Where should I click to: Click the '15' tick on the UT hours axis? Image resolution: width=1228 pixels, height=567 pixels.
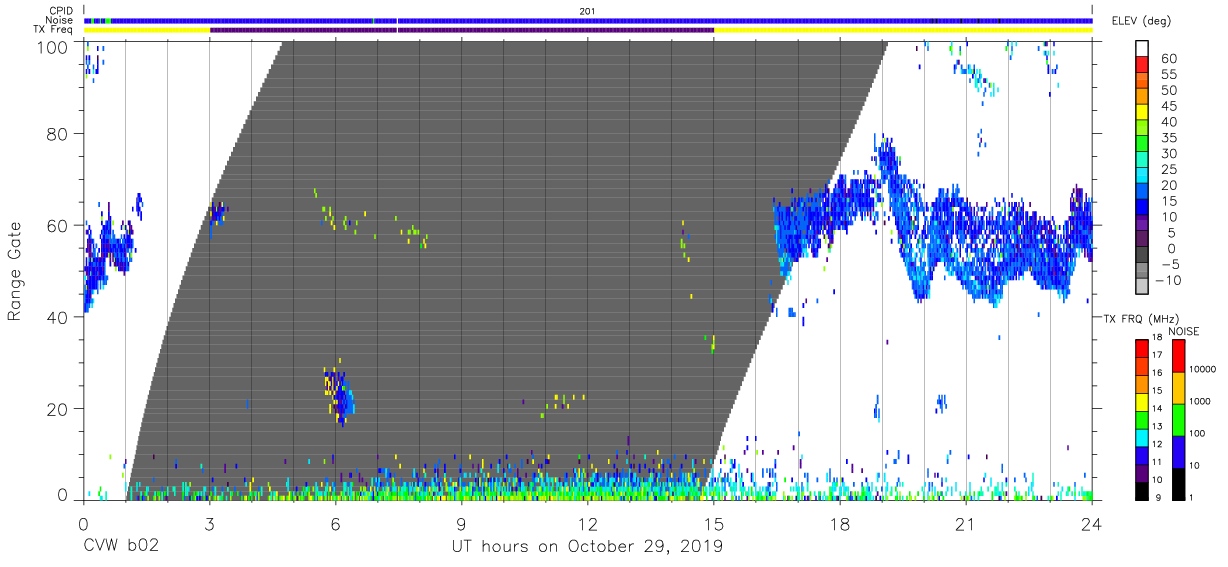[714, 524]
